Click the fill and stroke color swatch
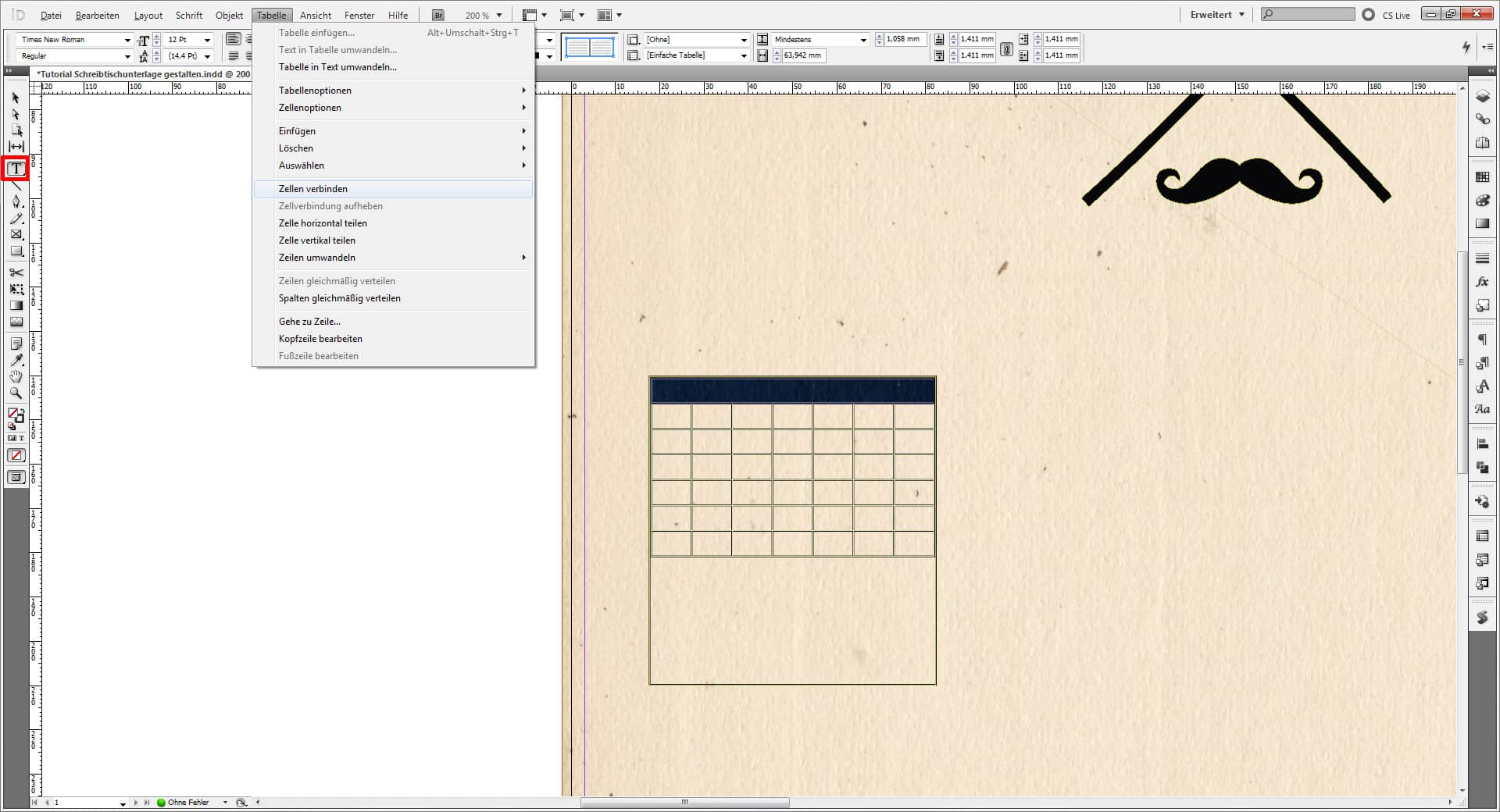 pyautogui.click(x=15, y=414)
